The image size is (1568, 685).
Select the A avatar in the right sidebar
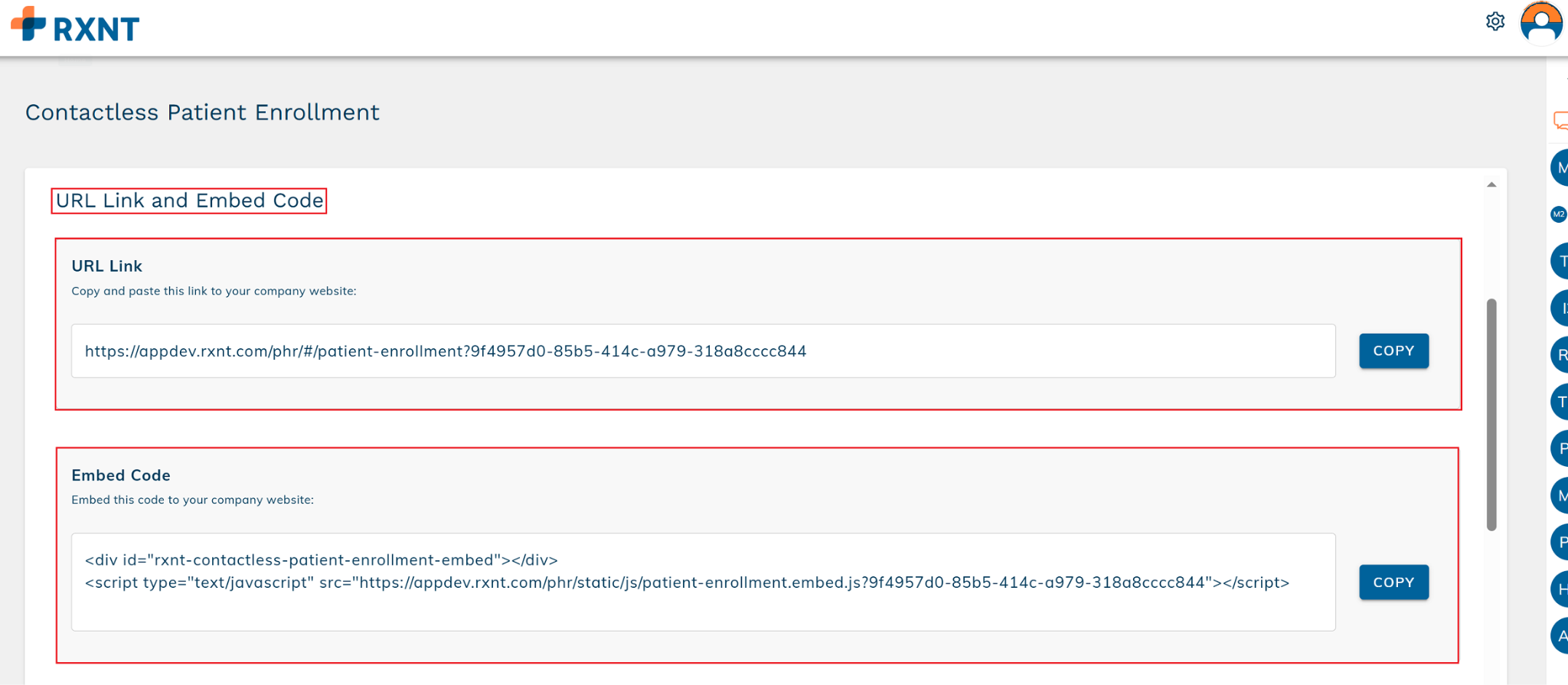(1560, 636)
